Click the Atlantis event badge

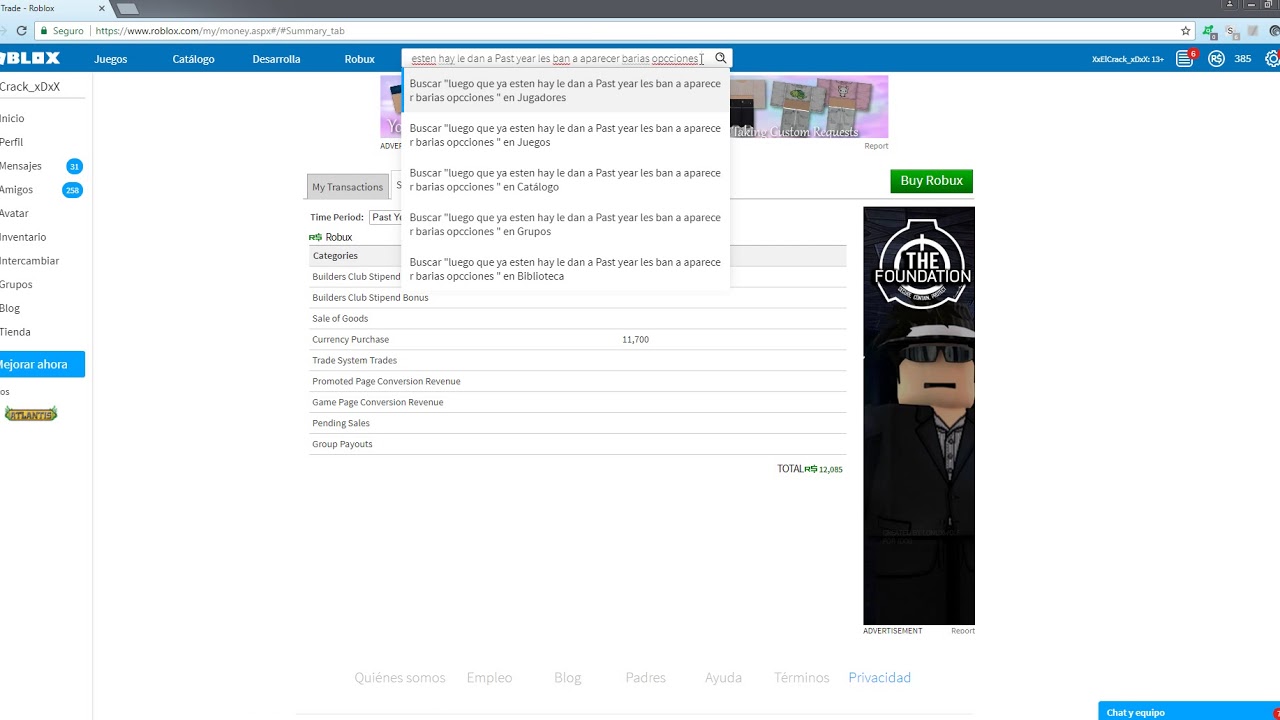(x=31, y=414)
